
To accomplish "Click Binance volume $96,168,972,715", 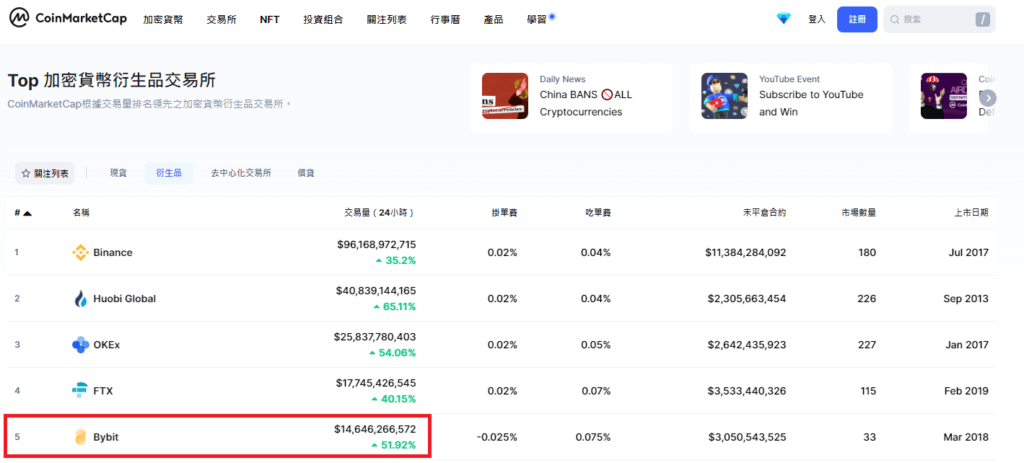I will 376,244.
